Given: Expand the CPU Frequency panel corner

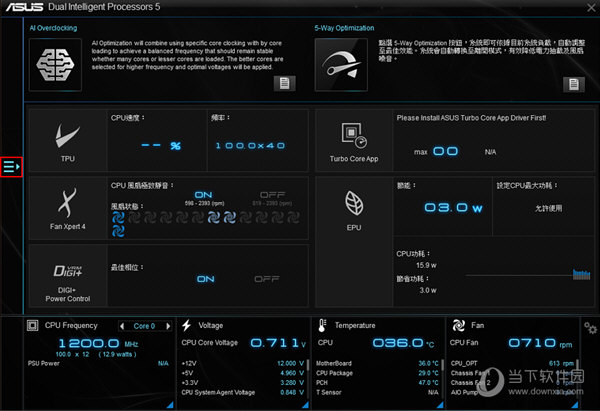Looking at the screenshot, I should tap(170, 405).
